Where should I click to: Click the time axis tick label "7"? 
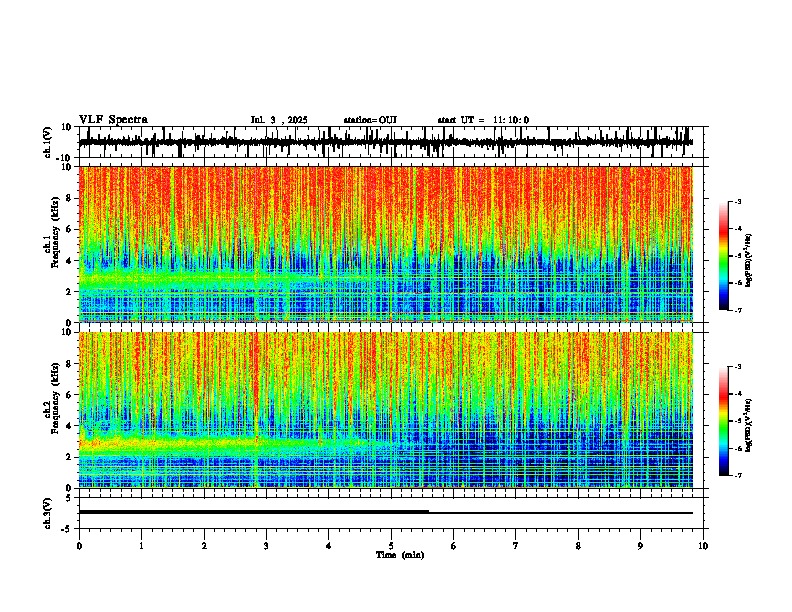point(516,546)
